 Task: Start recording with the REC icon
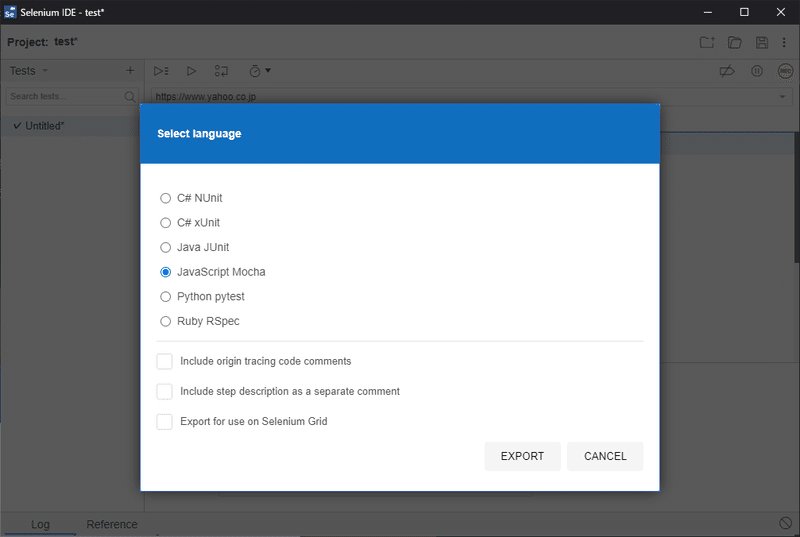[784, 71]
